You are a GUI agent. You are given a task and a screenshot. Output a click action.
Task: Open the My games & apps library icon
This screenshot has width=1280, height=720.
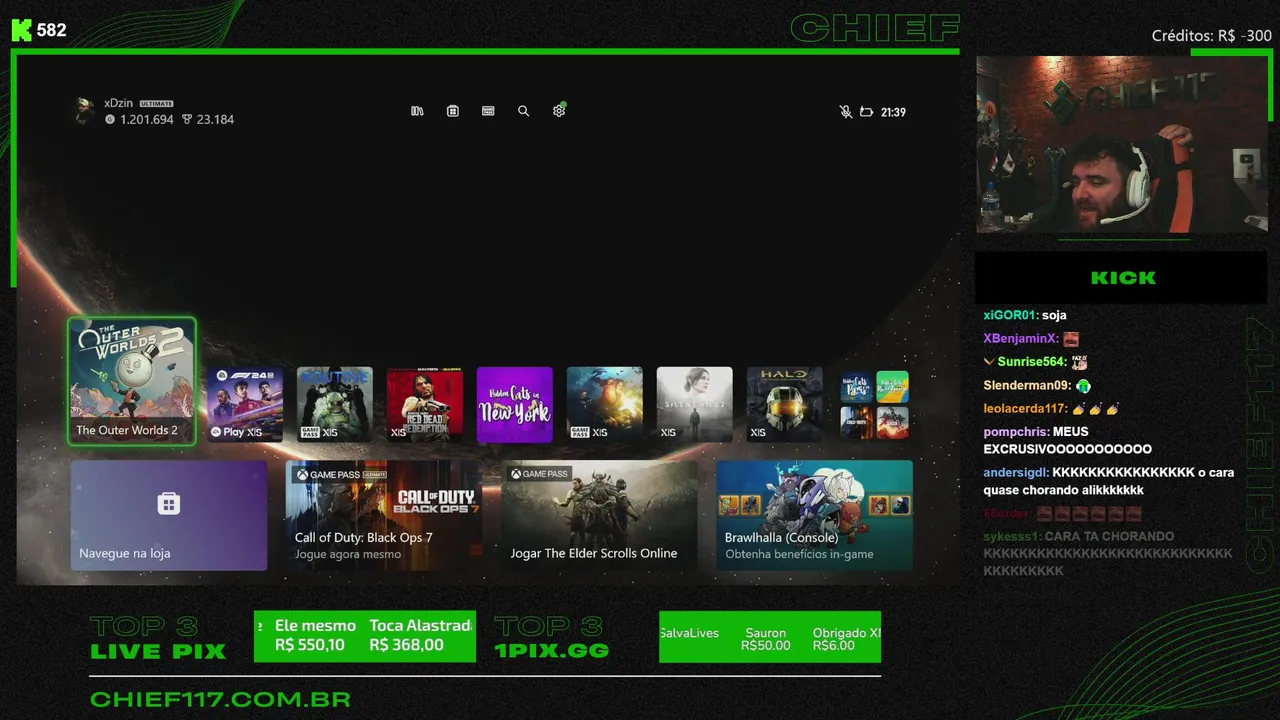pos(417,111)
